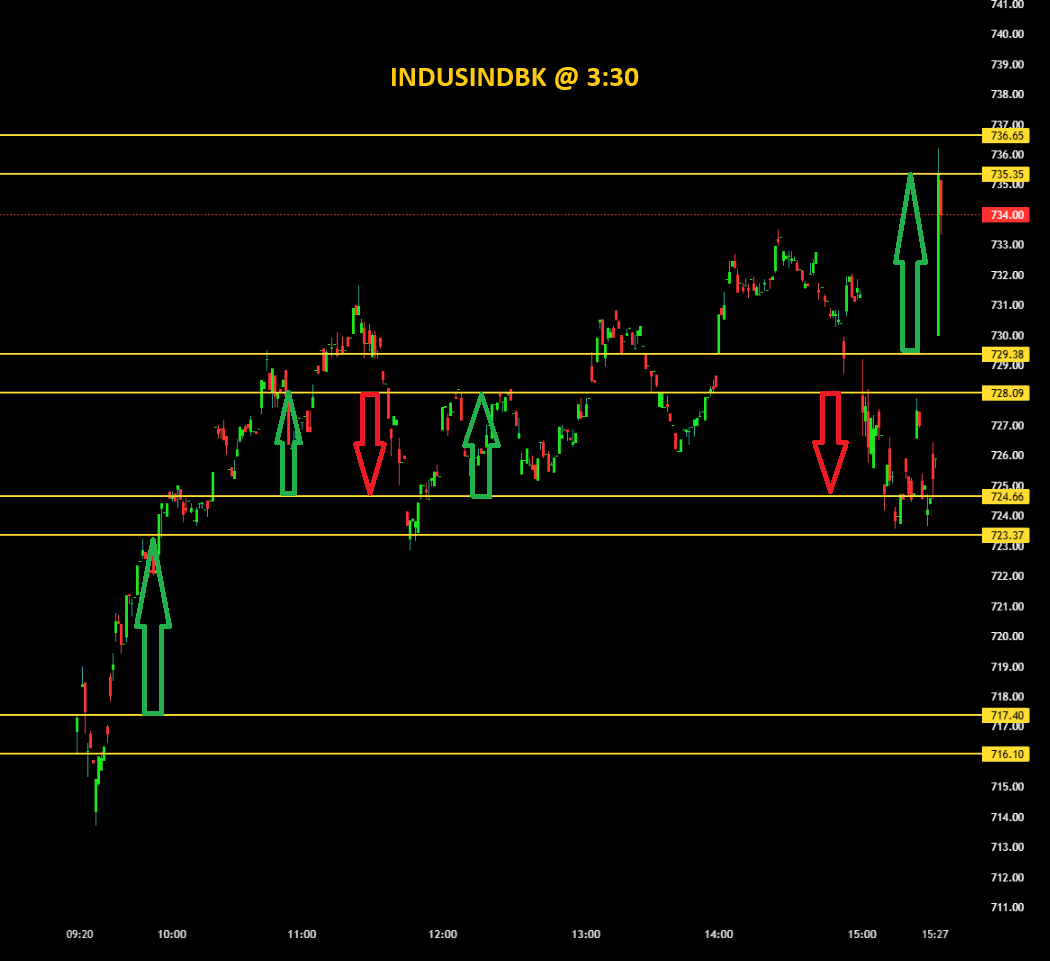Click the 12:00 time axis label
The width and height of the screenshot is (1050, 961).
[x=442, y=934]
